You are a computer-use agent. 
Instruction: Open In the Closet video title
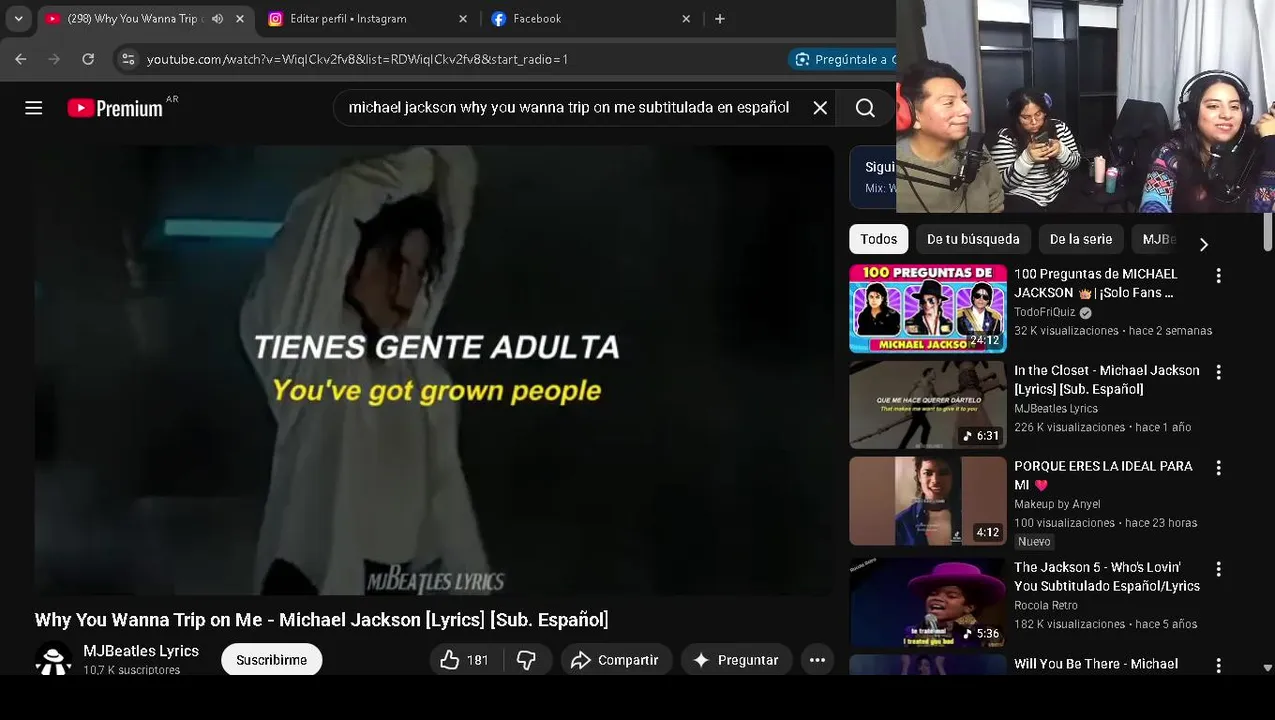(x=1106, y=380)
